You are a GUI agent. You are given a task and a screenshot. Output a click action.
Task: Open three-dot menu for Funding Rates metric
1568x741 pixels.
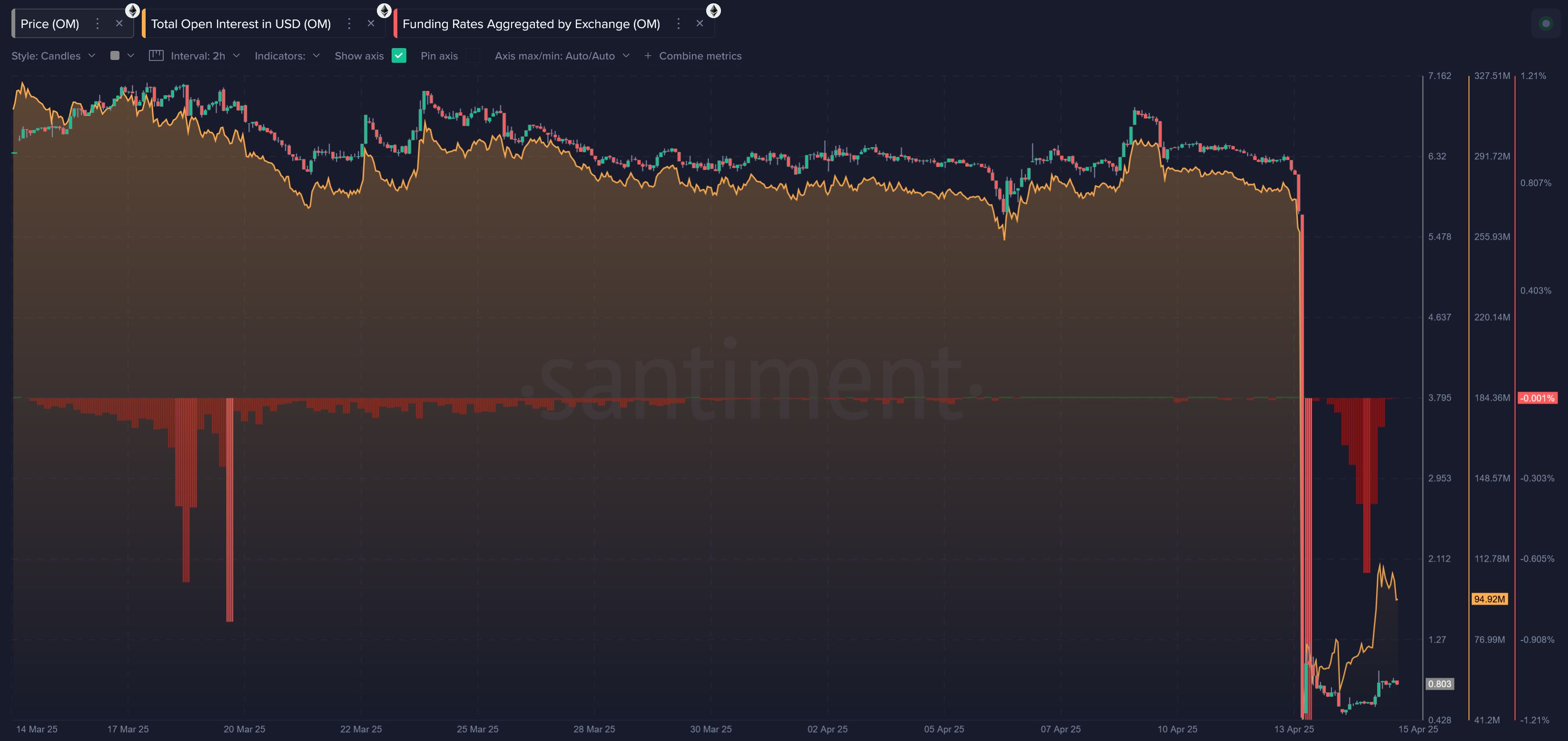click(x=678, y=24)
